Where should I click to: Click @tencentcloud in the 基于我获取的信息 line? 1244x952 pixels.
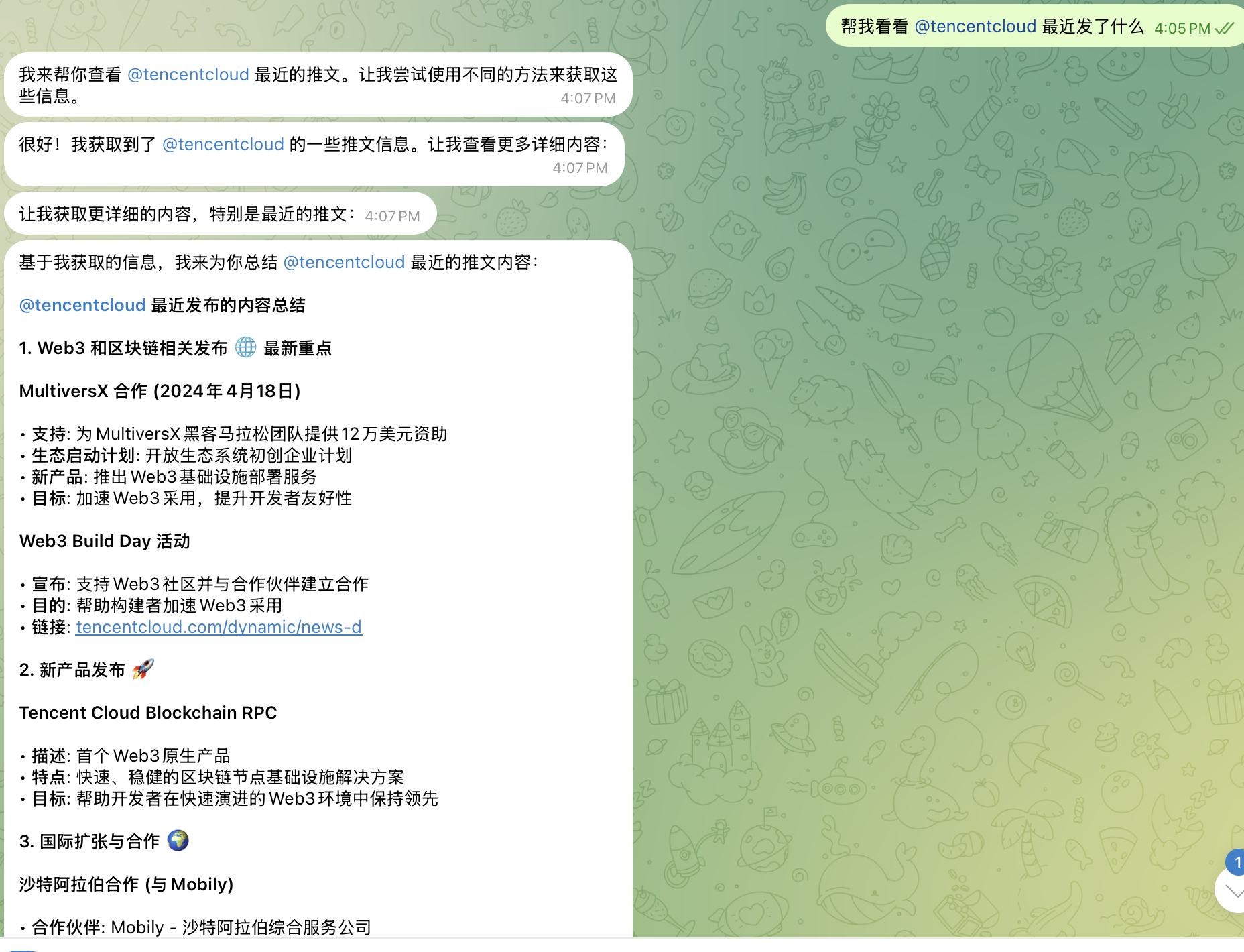coord(344,262)
